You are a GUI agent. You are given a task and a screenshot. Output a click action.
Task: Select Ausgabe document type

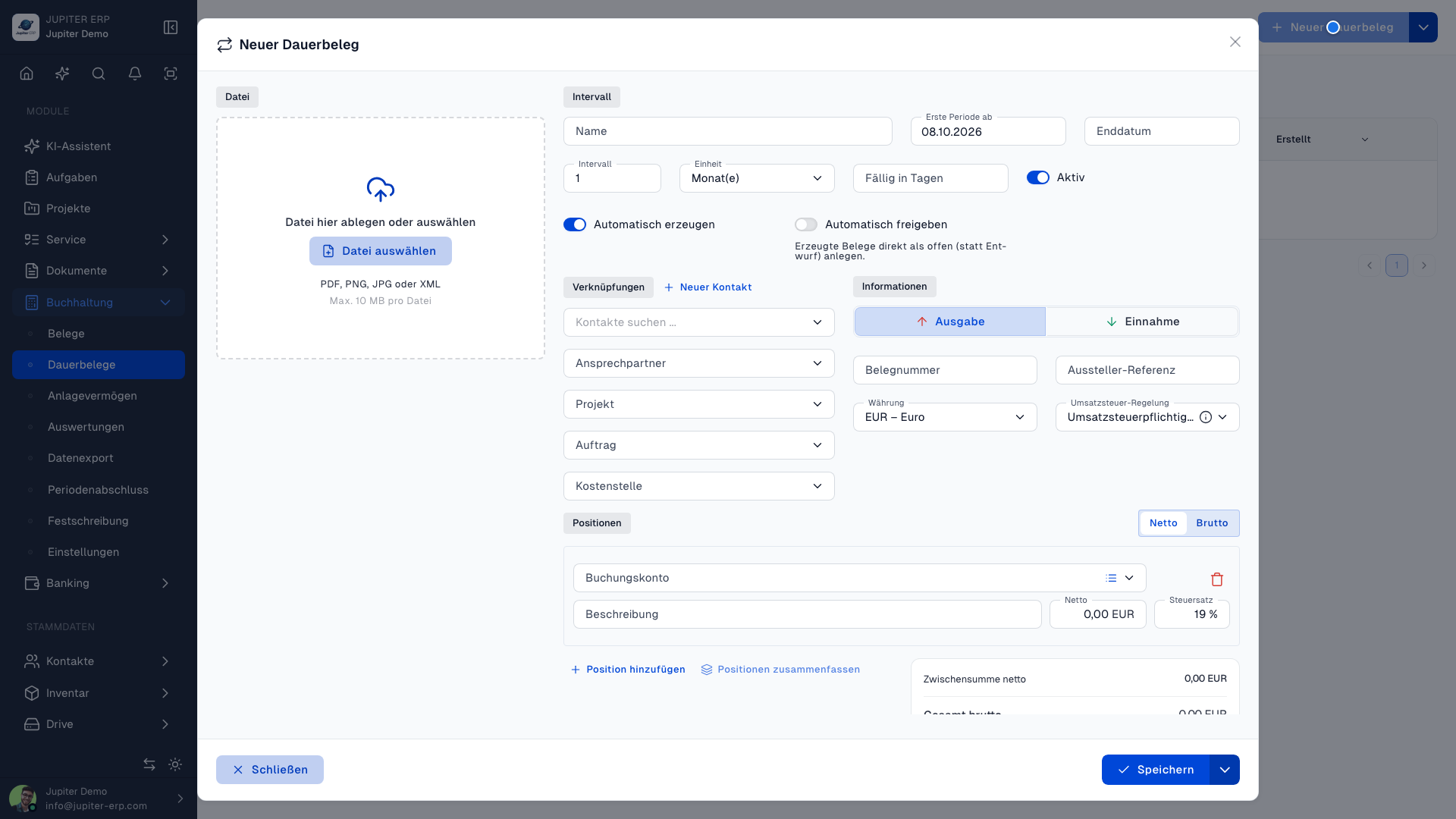[949, 322]
